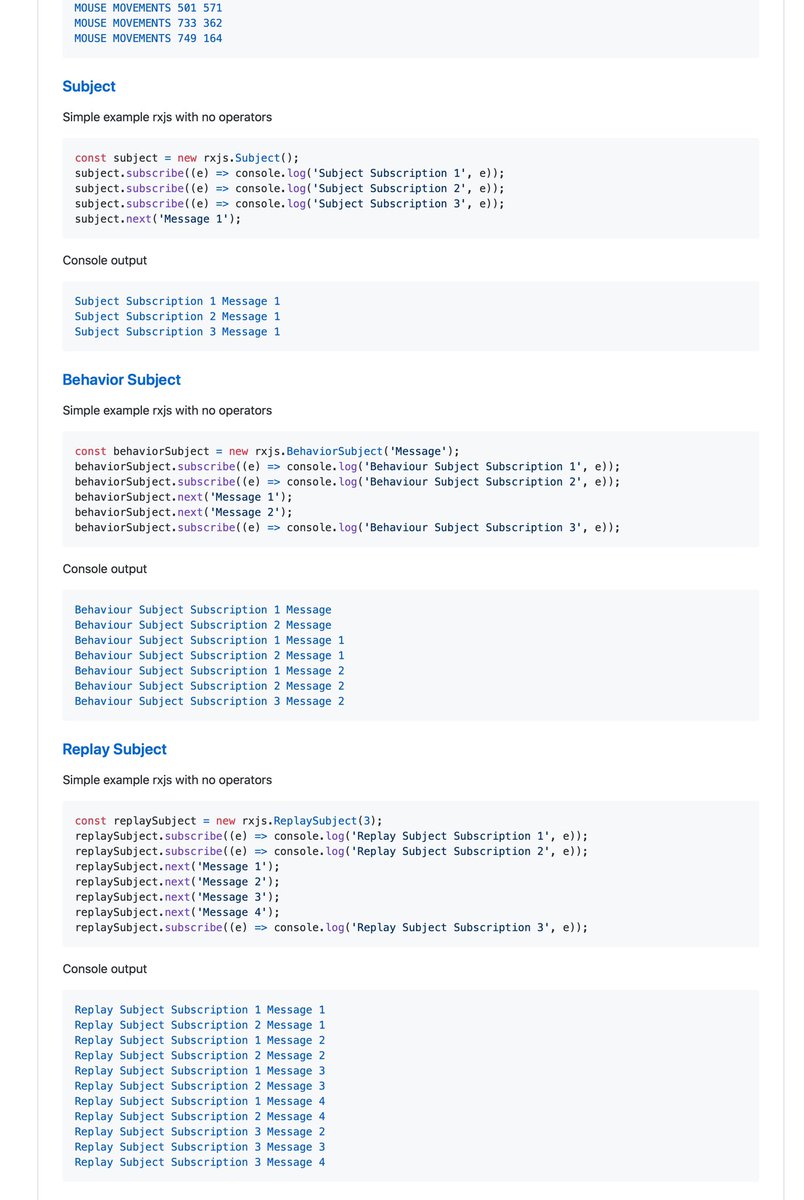Click the 'Behaviour Subject Subscription 1 Message 2' output line
The height and width of the screenshot is (1200, 804).
(210, 670)
